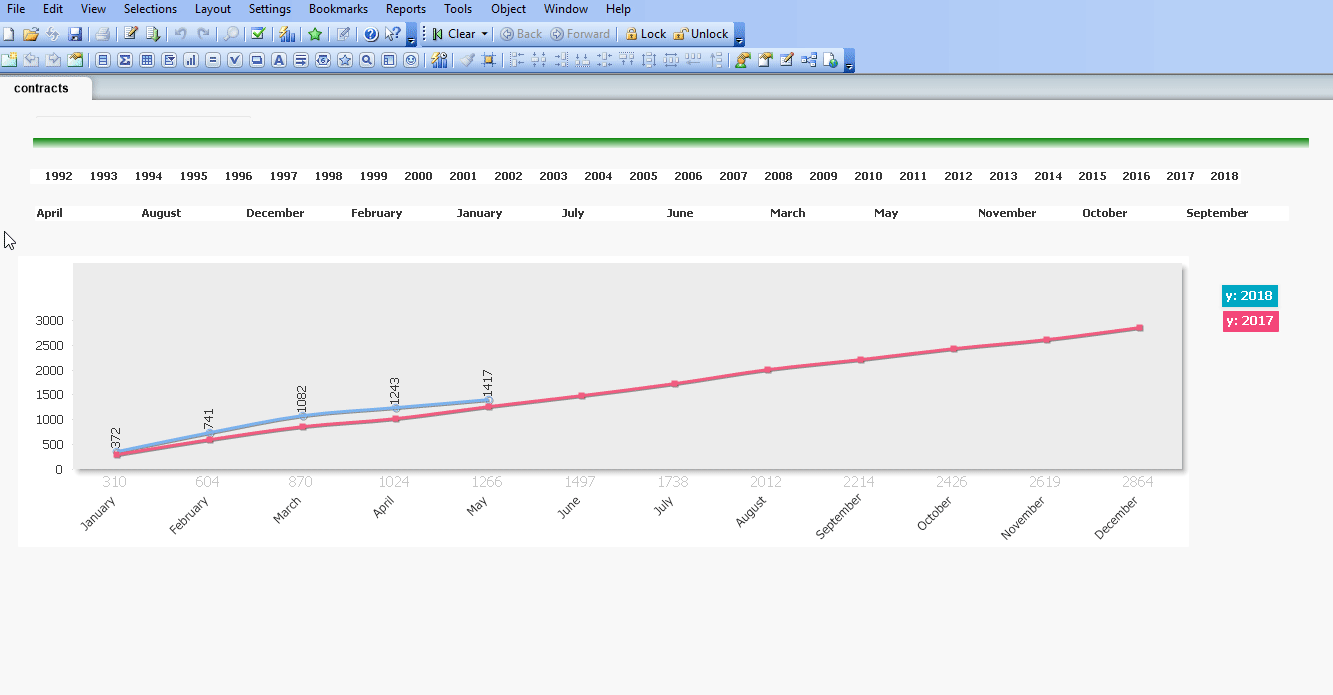This screenshot has width=1333, height=695.
Task: Click the Reload script icon
Action: pyautogui.click(x=153, y=34)
